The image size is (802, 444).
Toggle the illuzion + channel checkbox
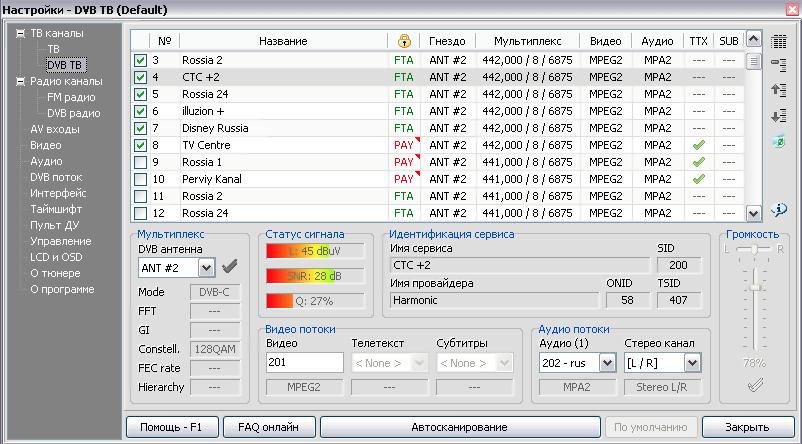[x=140, y=111]
